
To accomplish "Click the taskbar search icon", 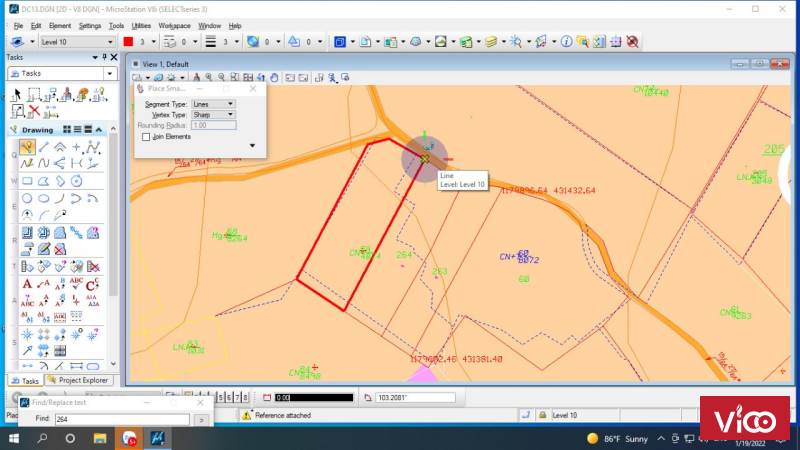I will pos(42,438).
